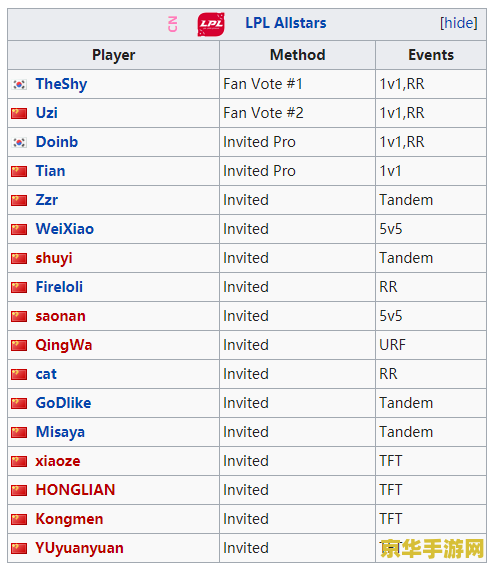The height and width of the screenshot is (567, 490).
Task: Open the red shuyi player link
Action: (x=54, y=258)
